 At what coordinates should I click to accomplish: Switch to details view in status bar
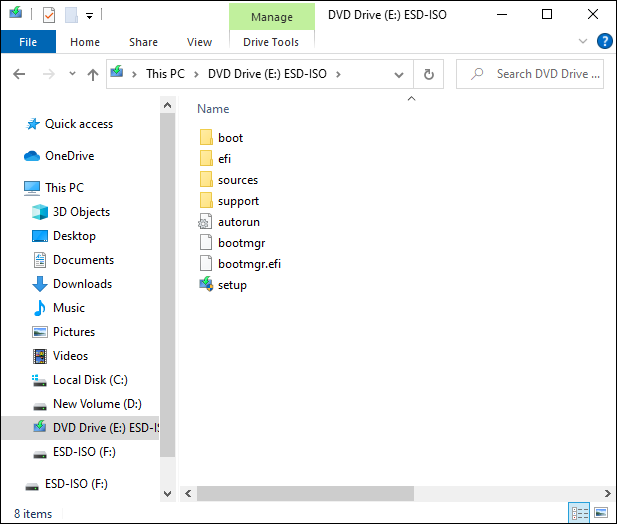(x=580, y=513)
